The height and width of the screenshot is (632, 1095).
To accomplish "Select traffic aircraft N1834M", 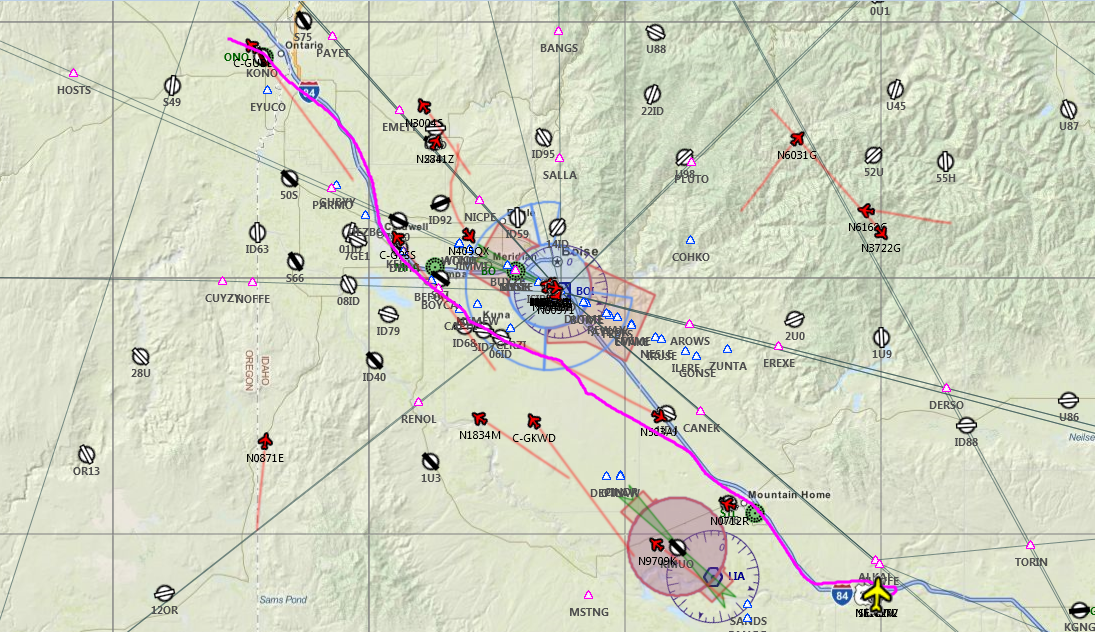I will point(479,418).
